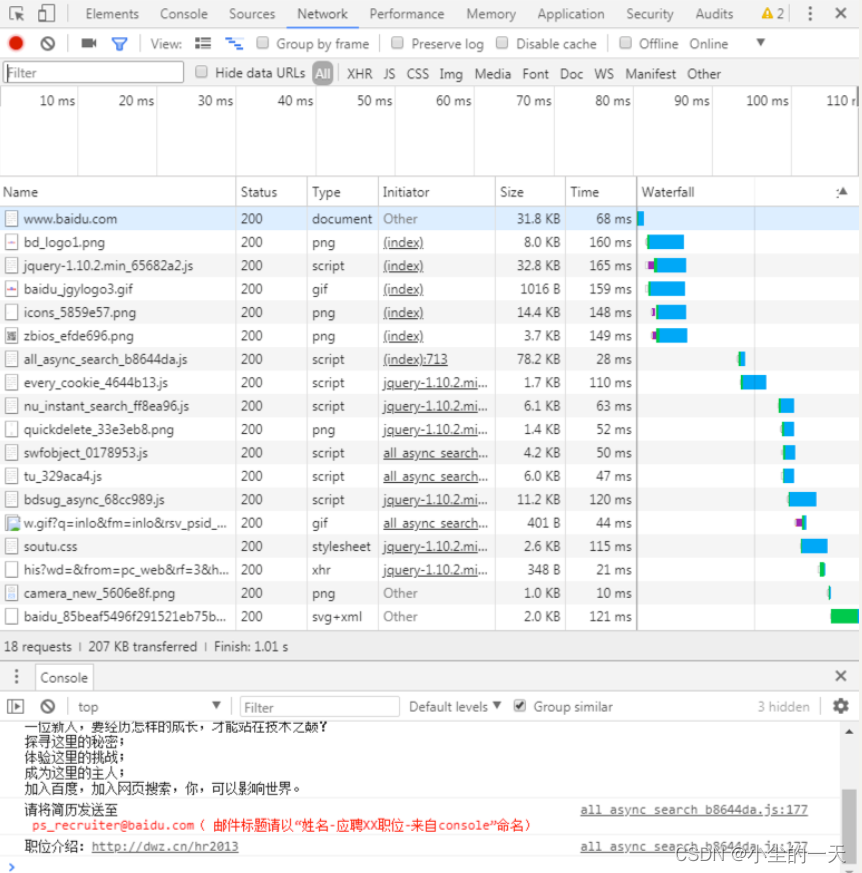Uncheck Group similar in console
The width and height of the screenshot is (862, 873).
point(520,706)
